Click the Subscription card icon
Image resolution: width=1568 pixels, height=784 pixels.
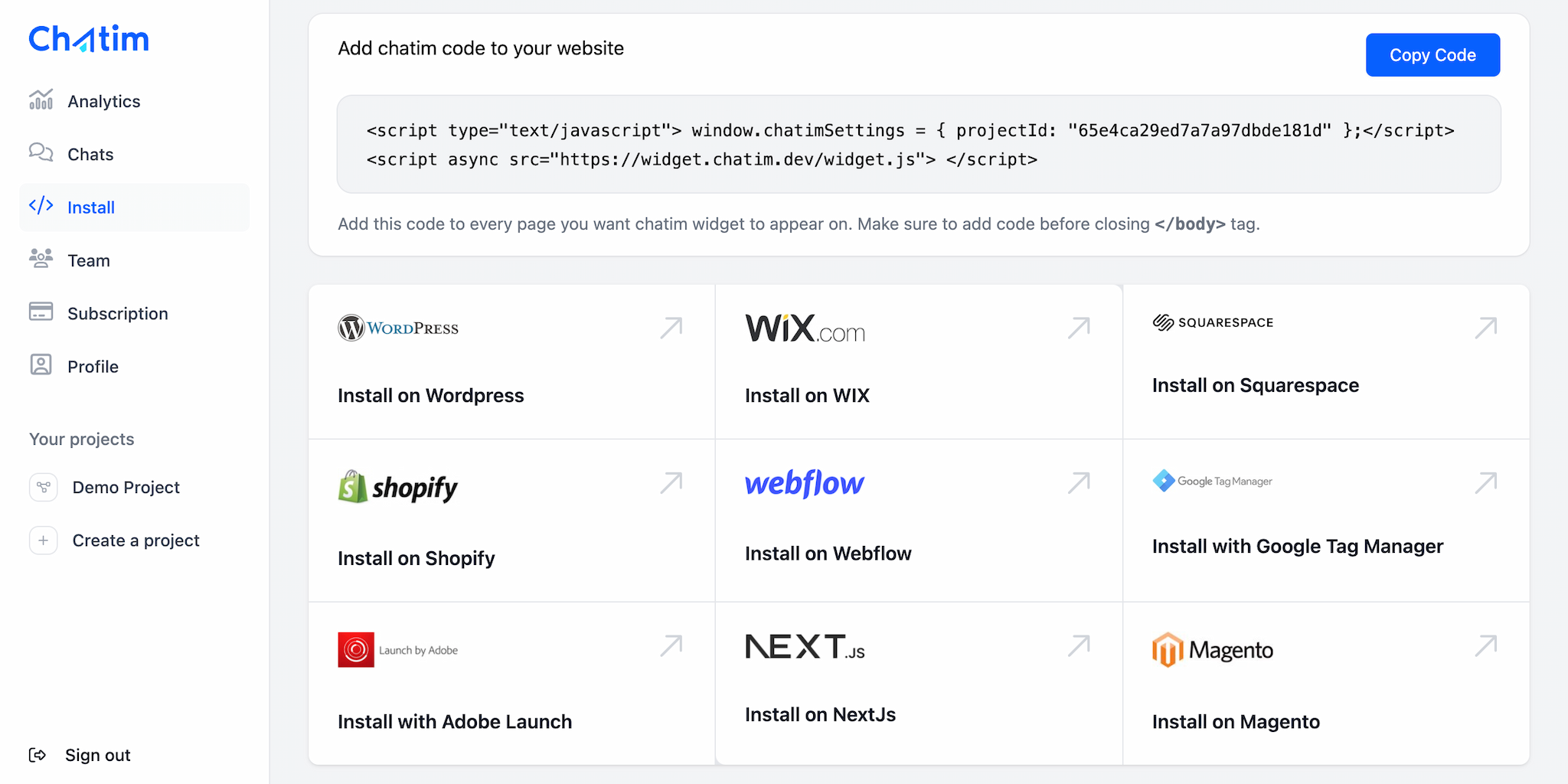point(41,312)
